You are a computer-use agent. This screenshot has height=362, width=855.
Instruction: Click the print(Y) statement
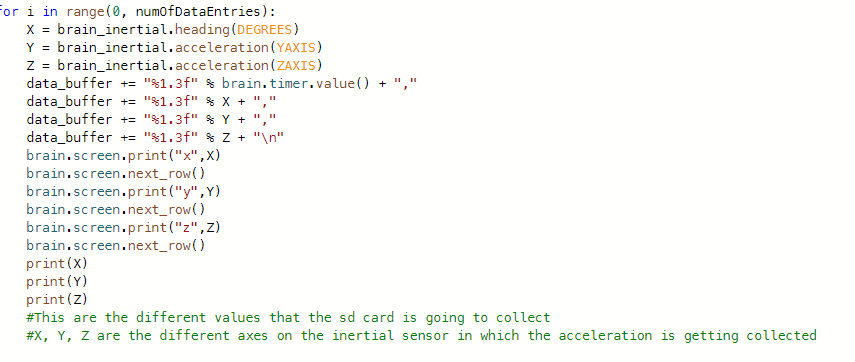click(57, 281)
